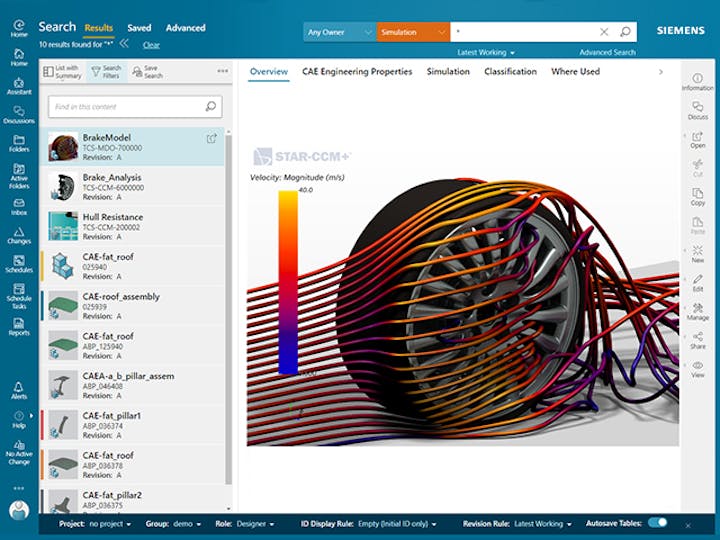
Task: Switch to CAE Engineering Properties tab
Action: click(x=357, y=72)
